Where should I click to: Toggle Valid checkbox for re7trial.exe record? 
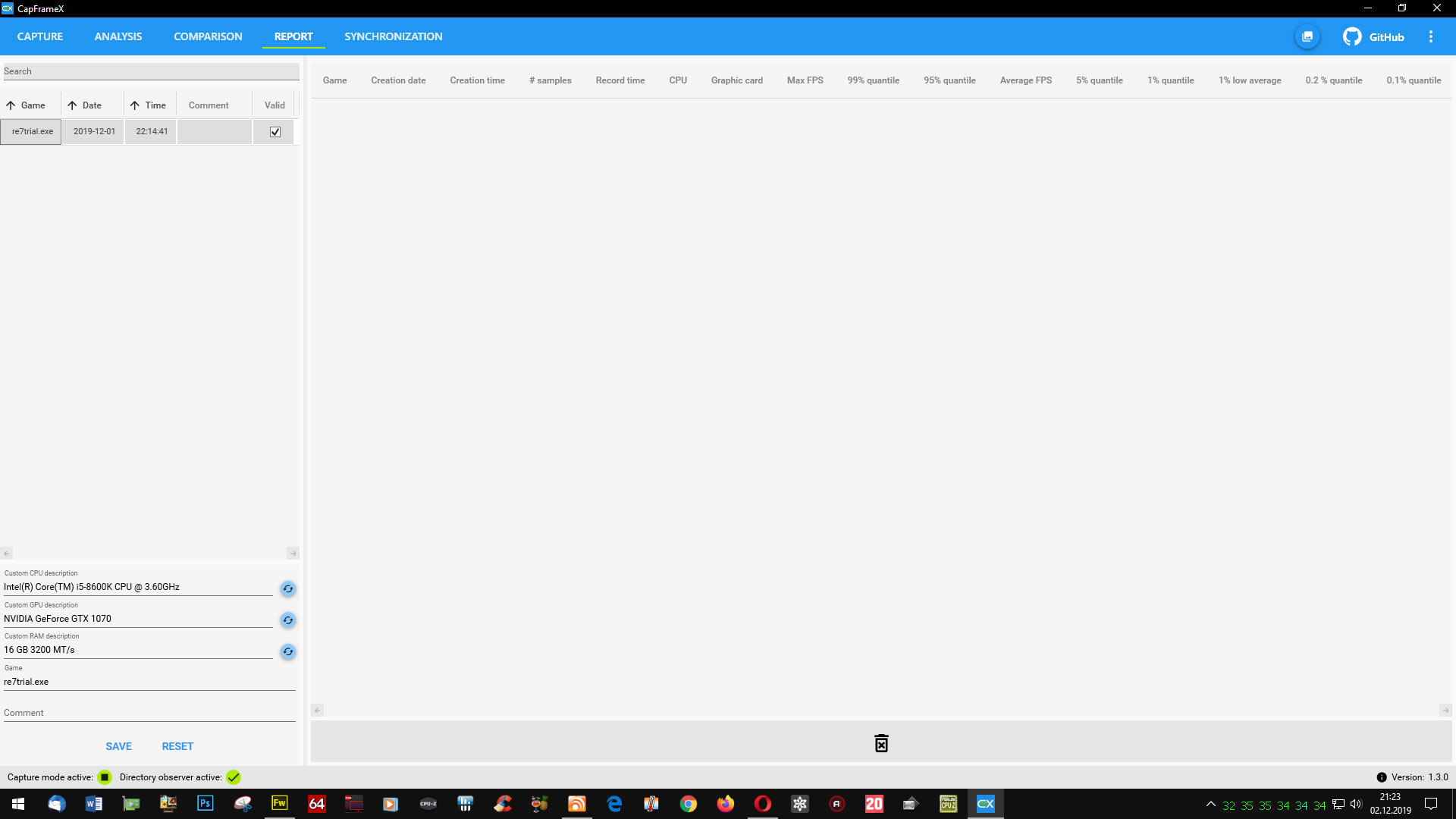click(x=275, y=132)
